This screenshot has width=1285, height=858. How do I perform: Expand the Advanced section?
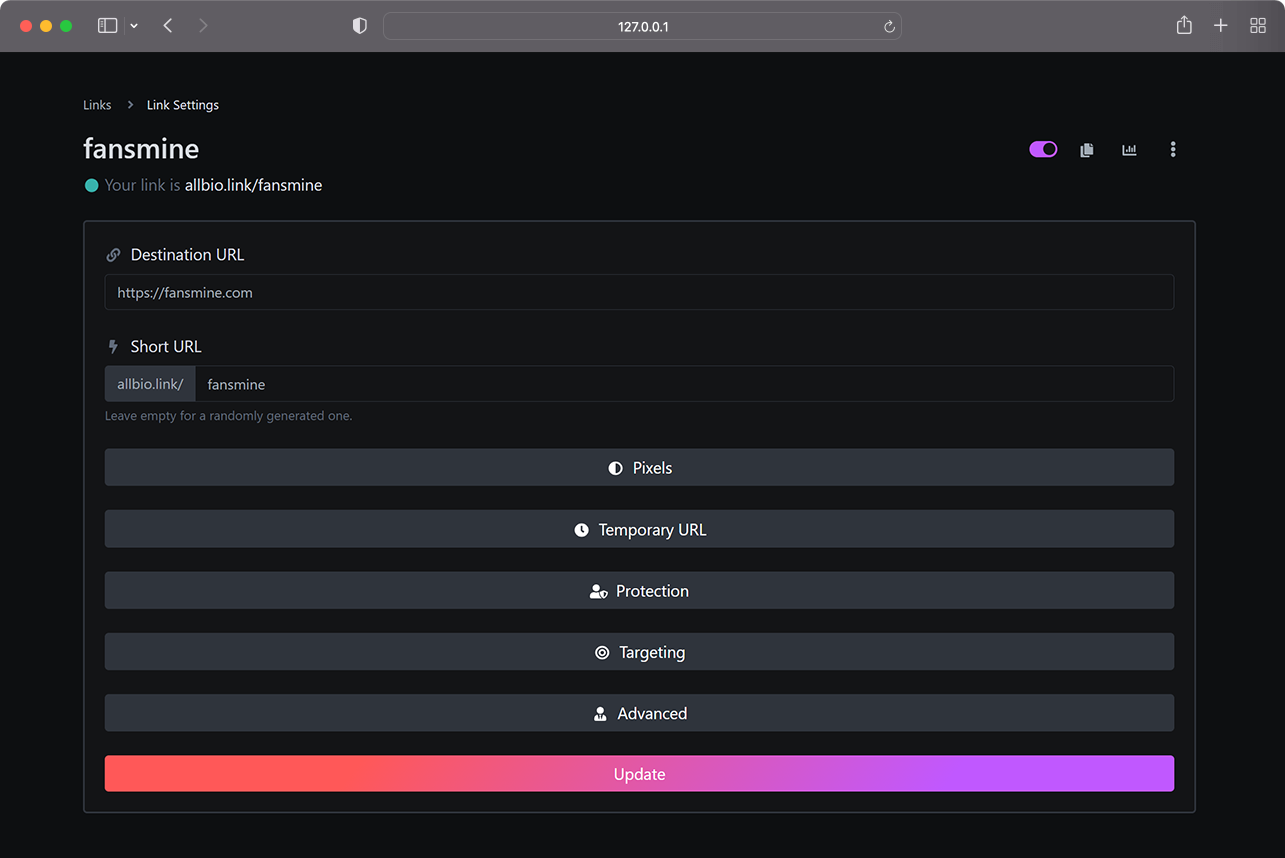pyautogui.click(x=639, y=713)
